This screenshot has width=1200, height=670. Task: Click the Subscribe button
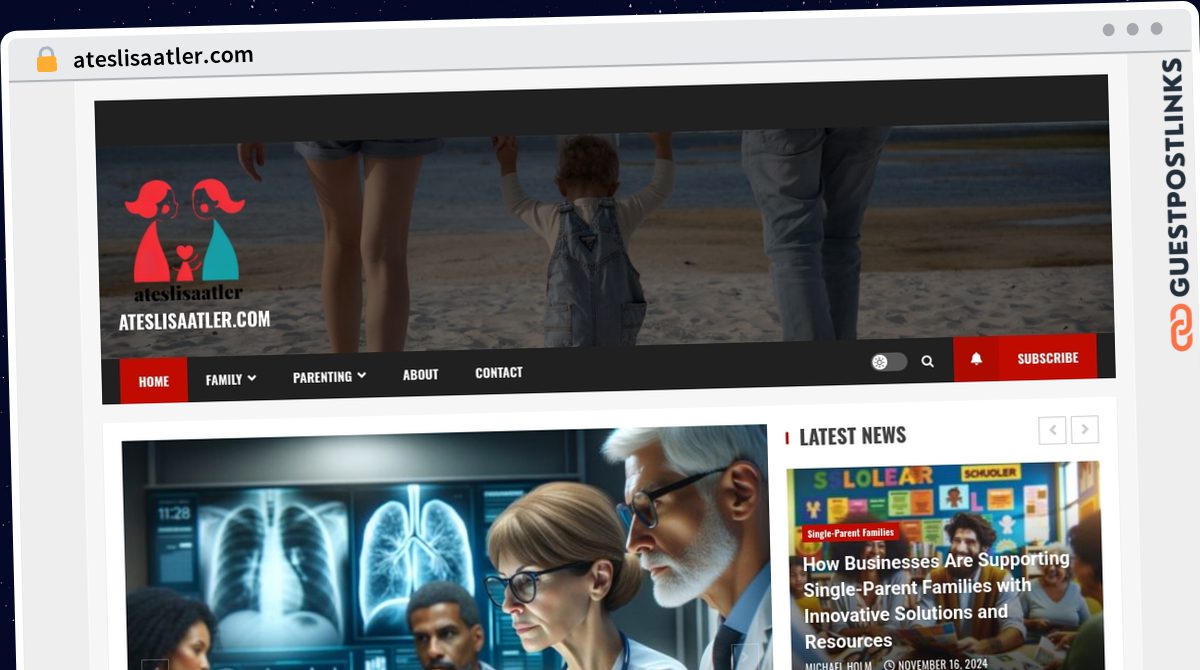1047,358
